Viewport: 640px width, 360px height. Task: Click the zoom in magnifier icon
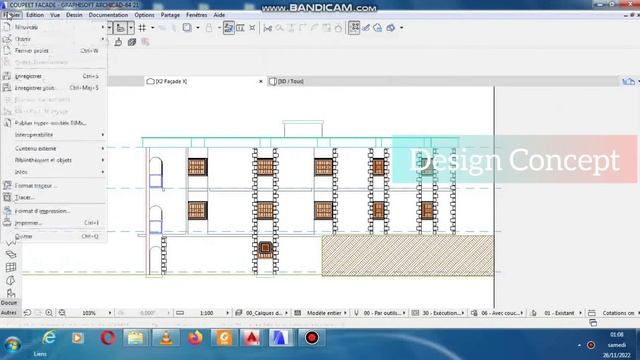[x=49, y=313]
